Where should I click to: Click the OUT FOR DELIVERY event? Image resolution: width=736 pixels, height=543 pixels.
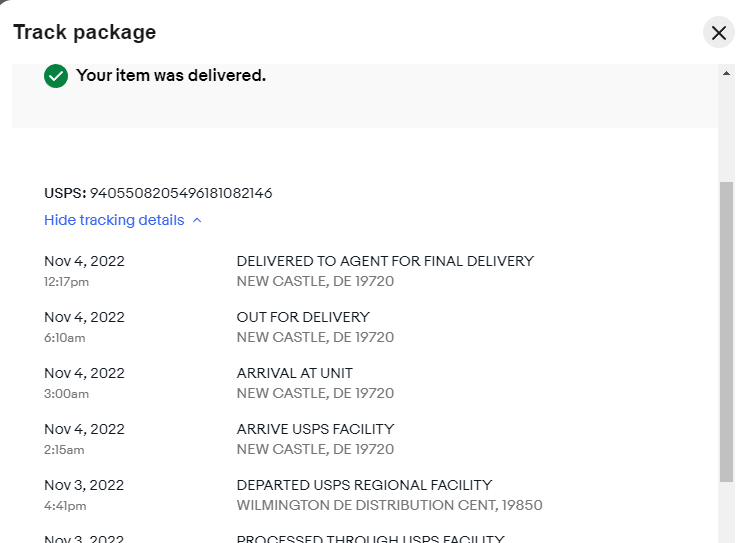click(303, 317)
